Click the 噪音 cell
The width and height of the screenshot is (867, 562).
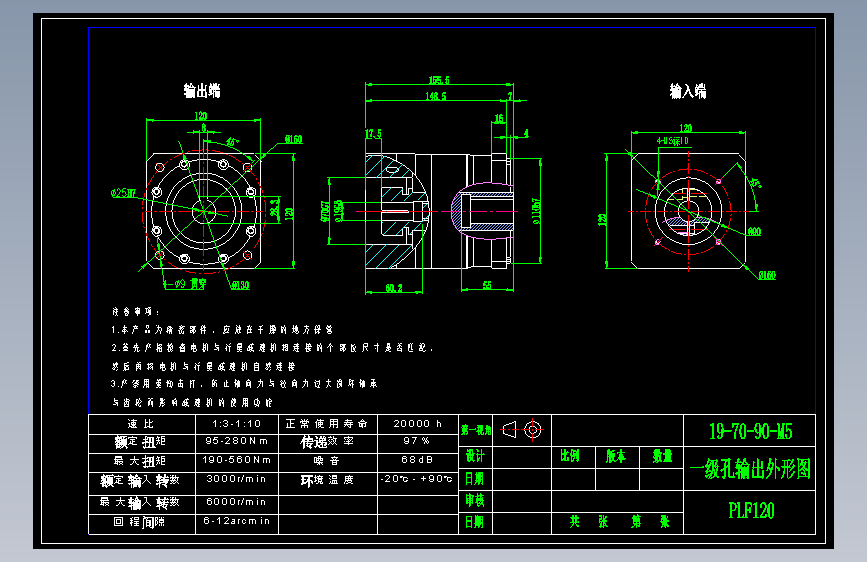[x=327, y=461]
